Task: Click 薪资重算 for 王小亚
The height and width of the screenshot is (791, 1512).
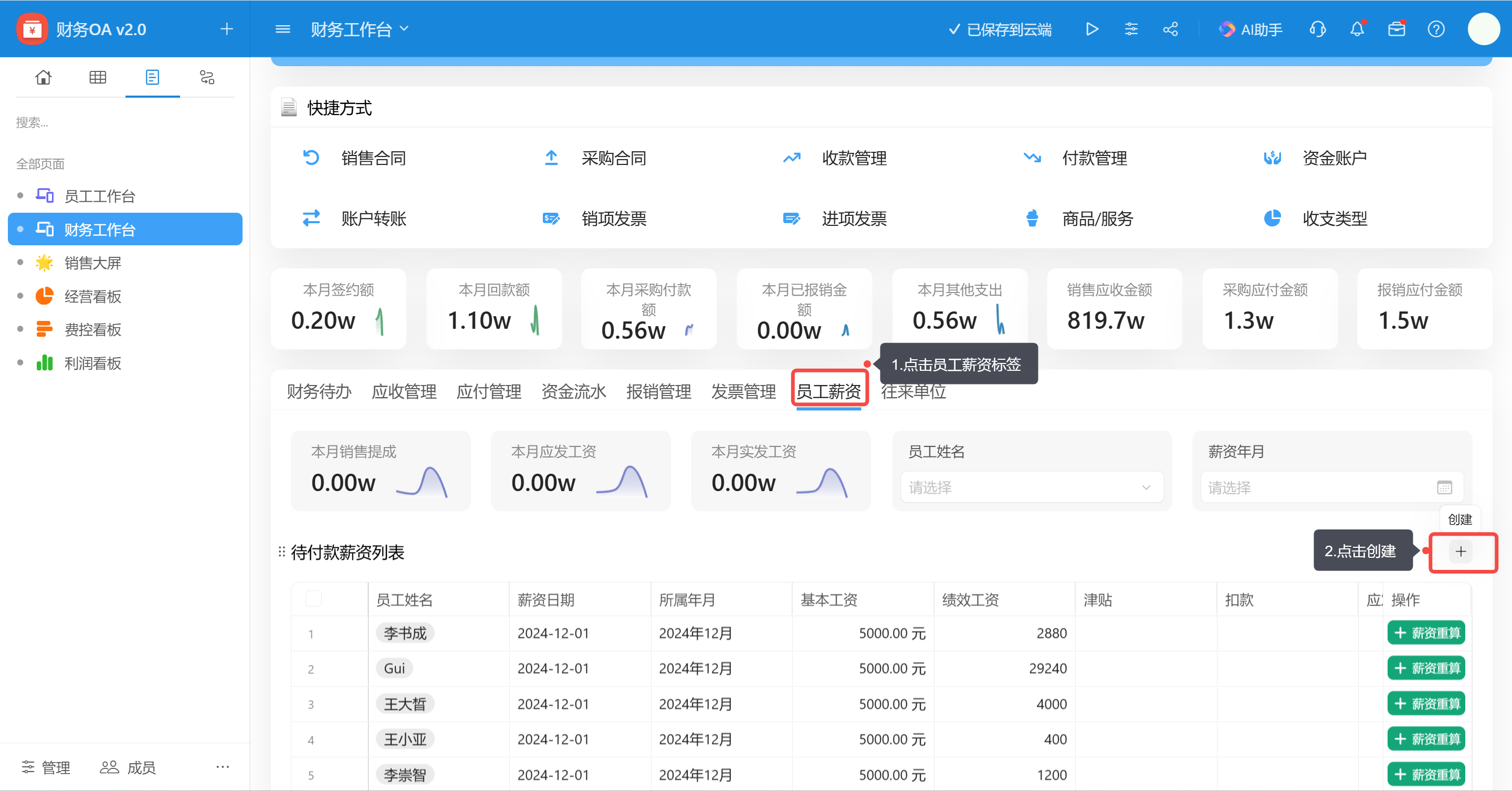Action: [x=1426, y=738]
